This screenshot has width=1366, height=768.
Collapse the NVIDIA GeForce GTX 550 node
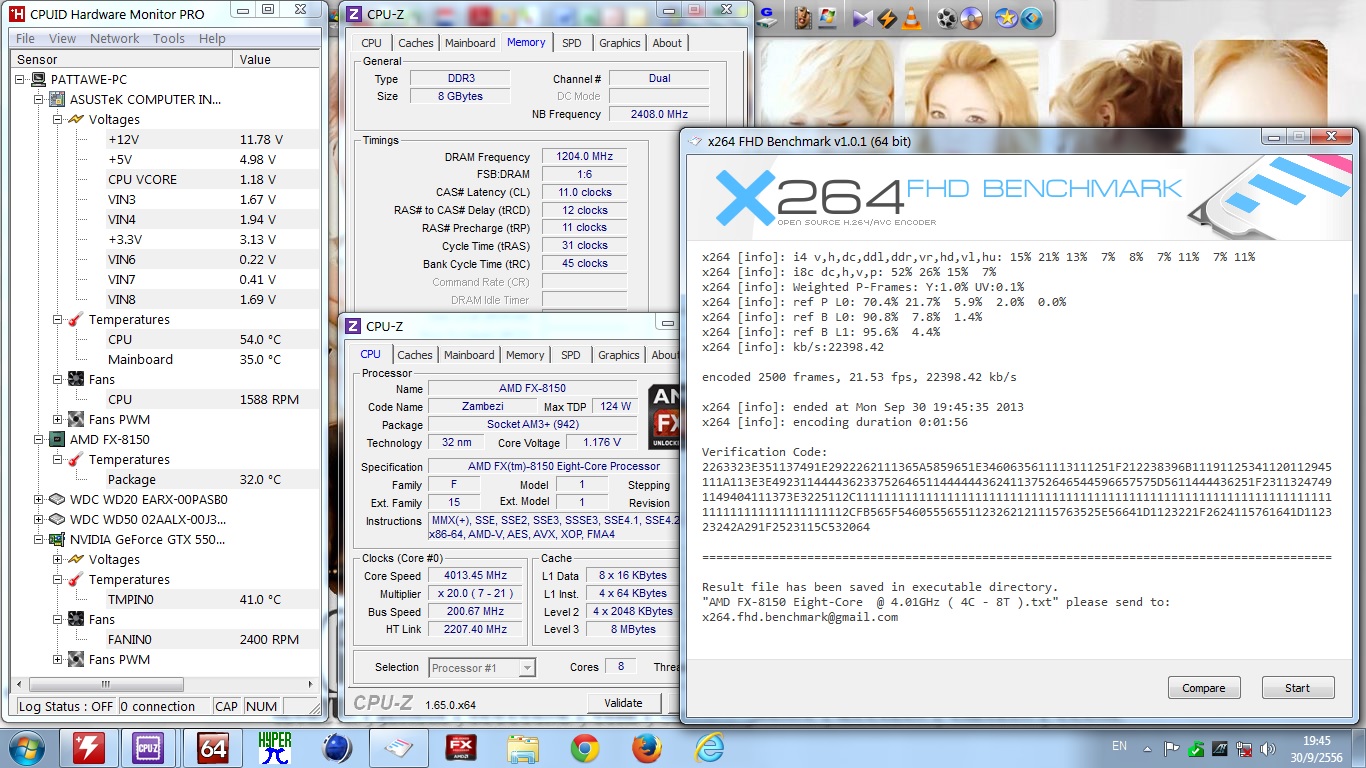(40, 539)
